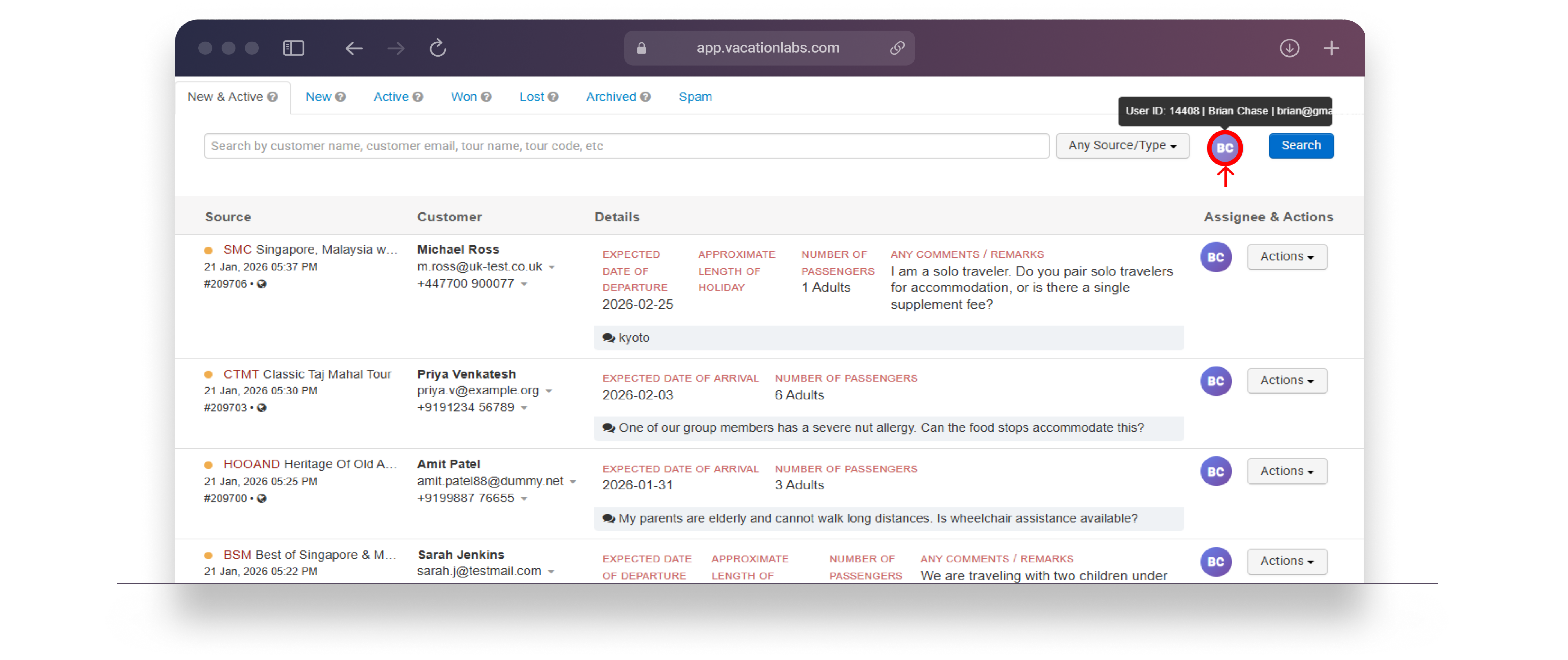Viewport: 1568px width, 660px height.
Task: Open the CTMT Classic Taj Mahal Tour link
Action: point(307,374)
